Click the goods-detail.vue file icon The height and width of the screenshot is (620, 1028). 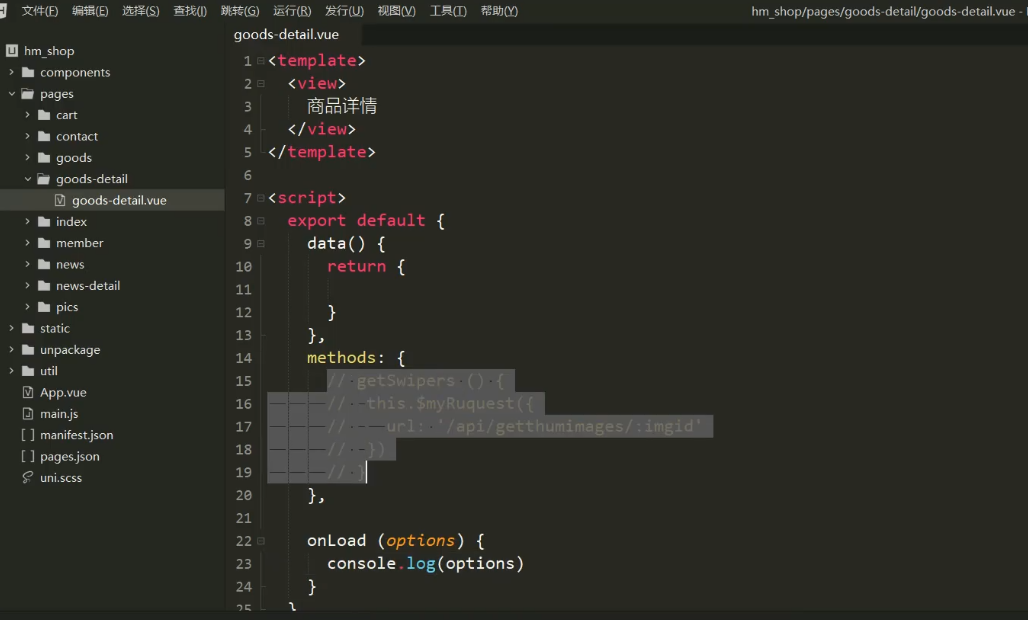click(x=60, y=200)
